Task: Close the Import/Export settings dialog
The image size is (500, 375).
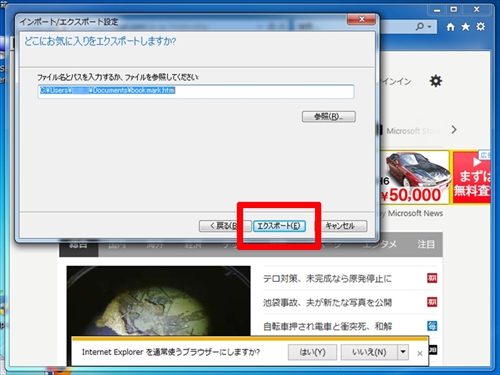Action: 362,20
